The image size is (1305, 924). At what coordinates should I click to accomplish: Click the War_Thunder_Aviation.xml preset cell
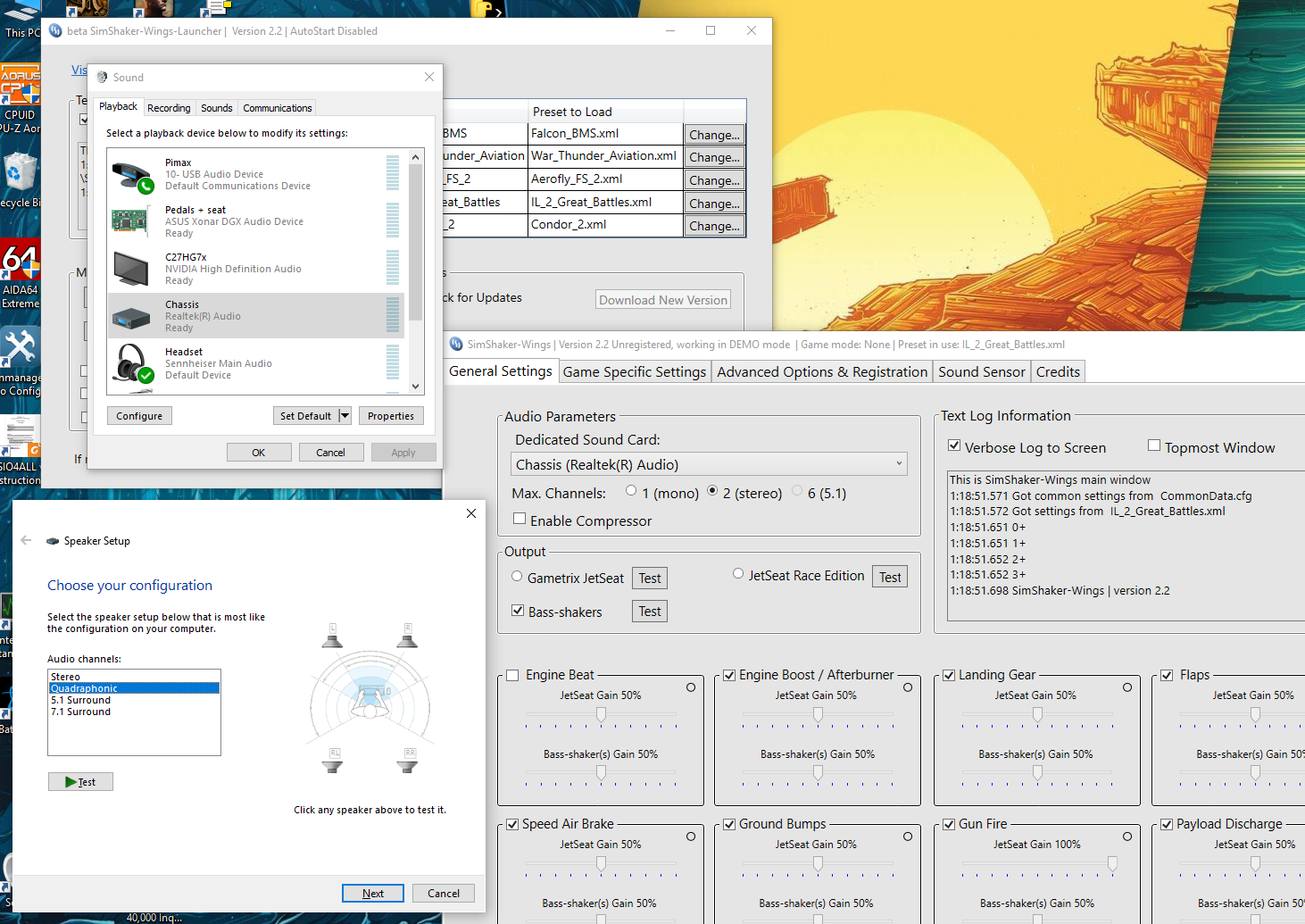(x=605, y=155)
